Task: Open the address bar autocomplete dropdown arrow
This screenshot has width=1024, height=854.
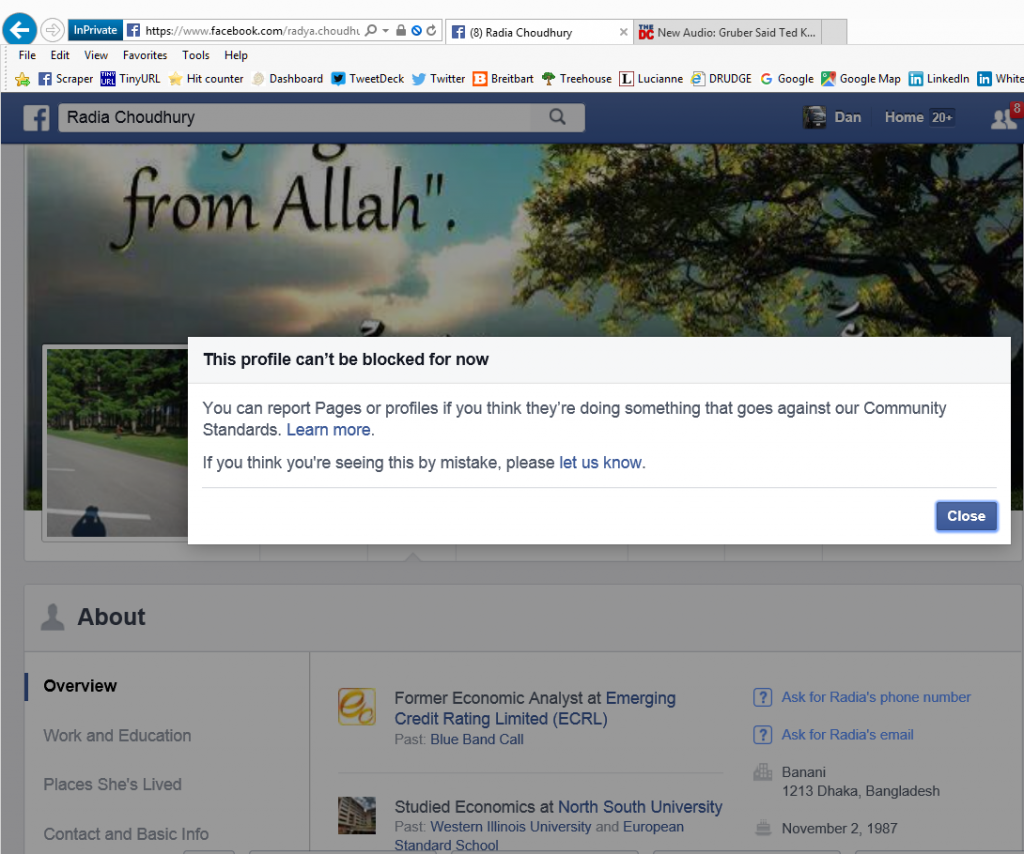Action: pyautogui.click(x=386, y=31)
